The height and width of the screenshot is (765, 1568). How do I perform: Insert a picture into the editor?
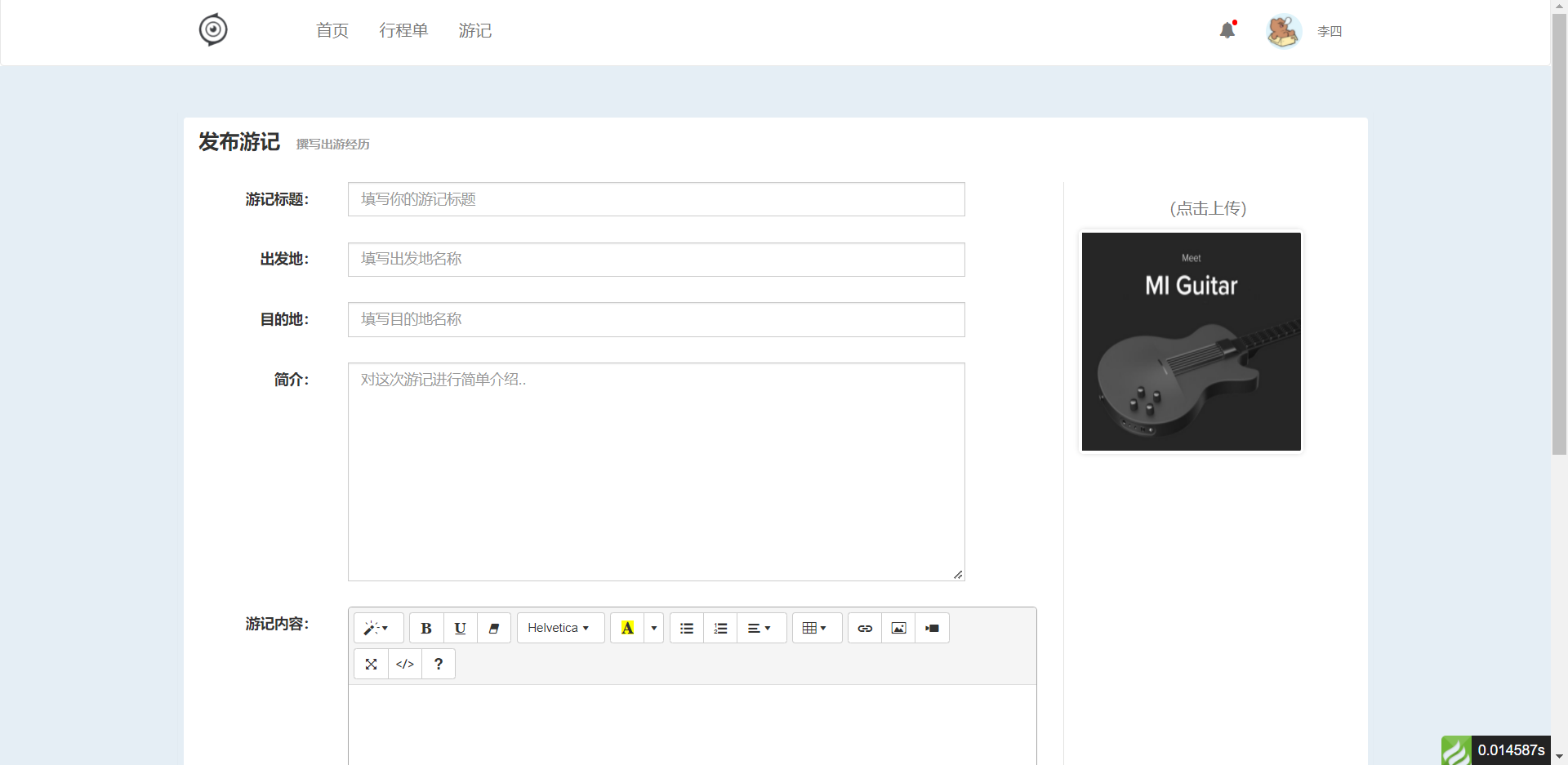point(898,628)
